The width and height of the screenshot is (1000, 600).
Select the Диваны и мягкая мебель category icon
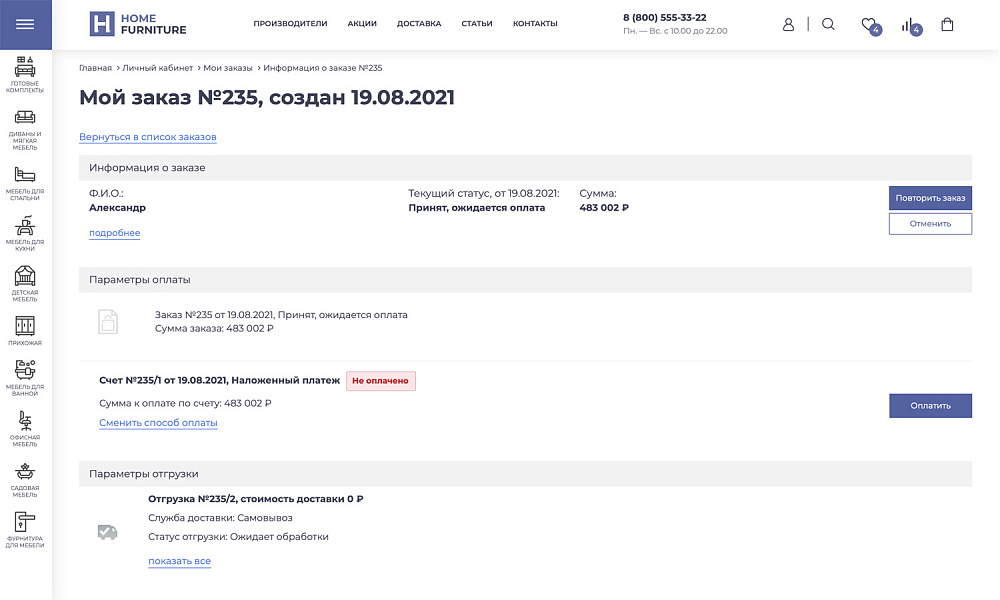pyautogui.click(x=25, y=115)
